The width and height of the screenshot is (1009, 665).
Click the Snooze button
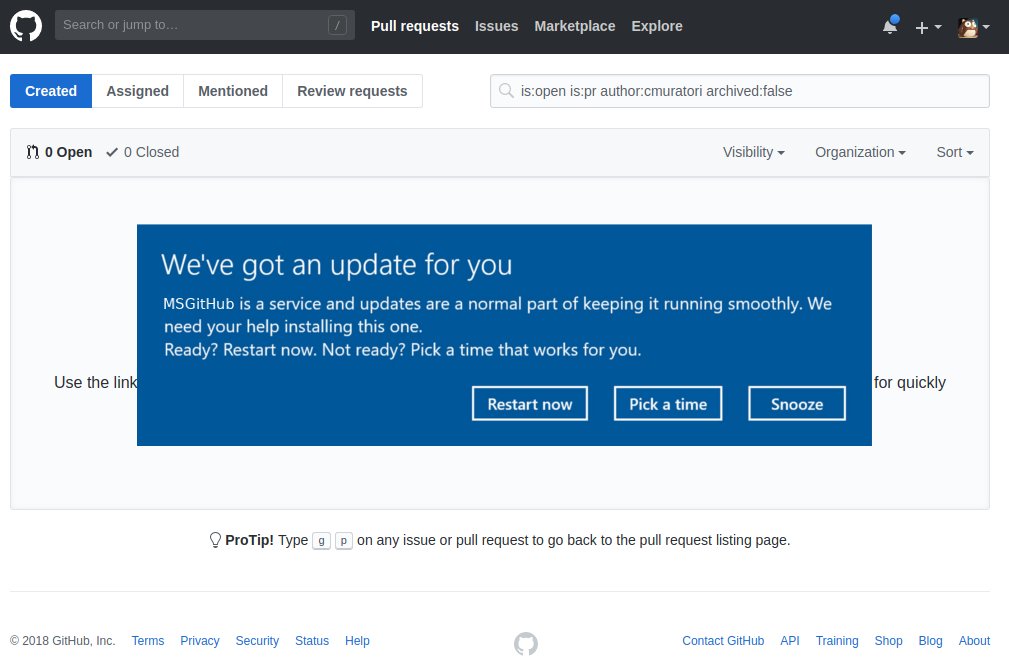point(797,404)
